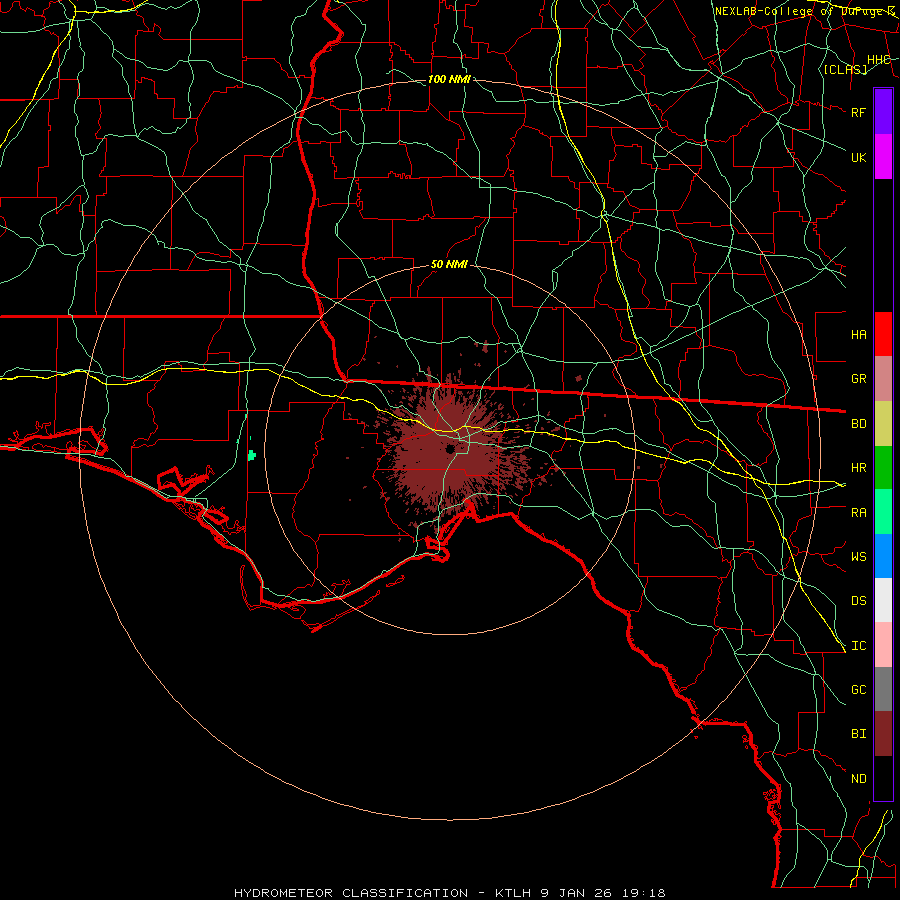Click the BI legend label
The image size is (900, 900).
tap(859, 734)
